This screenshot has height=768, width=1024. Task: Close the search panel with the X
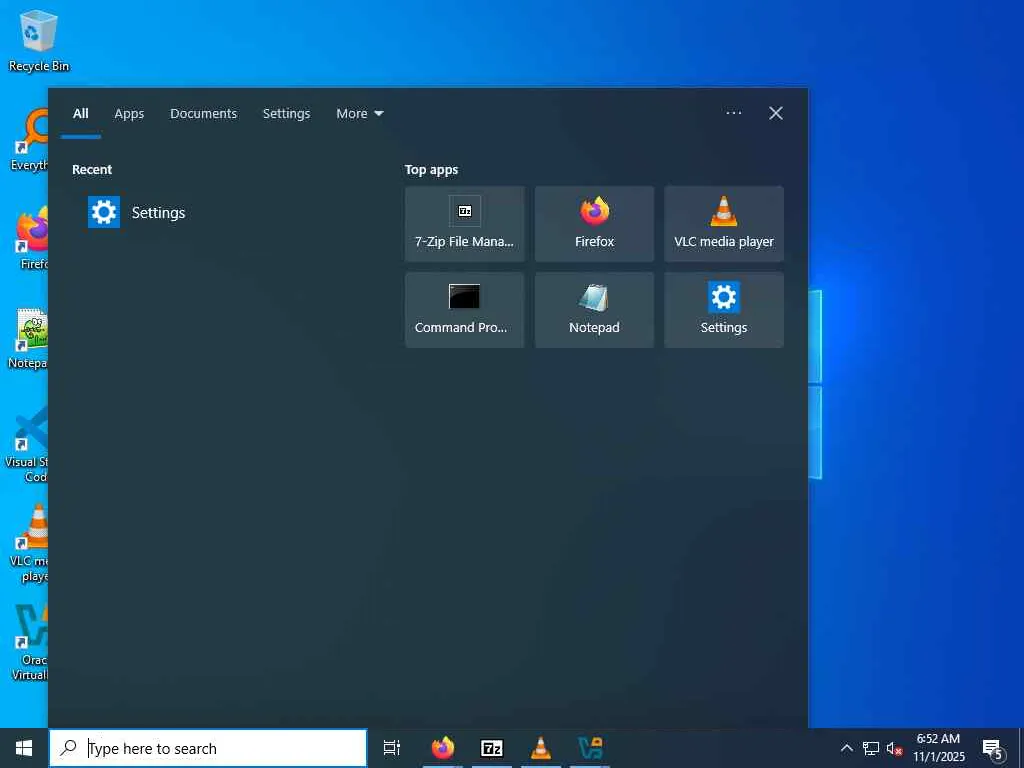tap(776, 113)
